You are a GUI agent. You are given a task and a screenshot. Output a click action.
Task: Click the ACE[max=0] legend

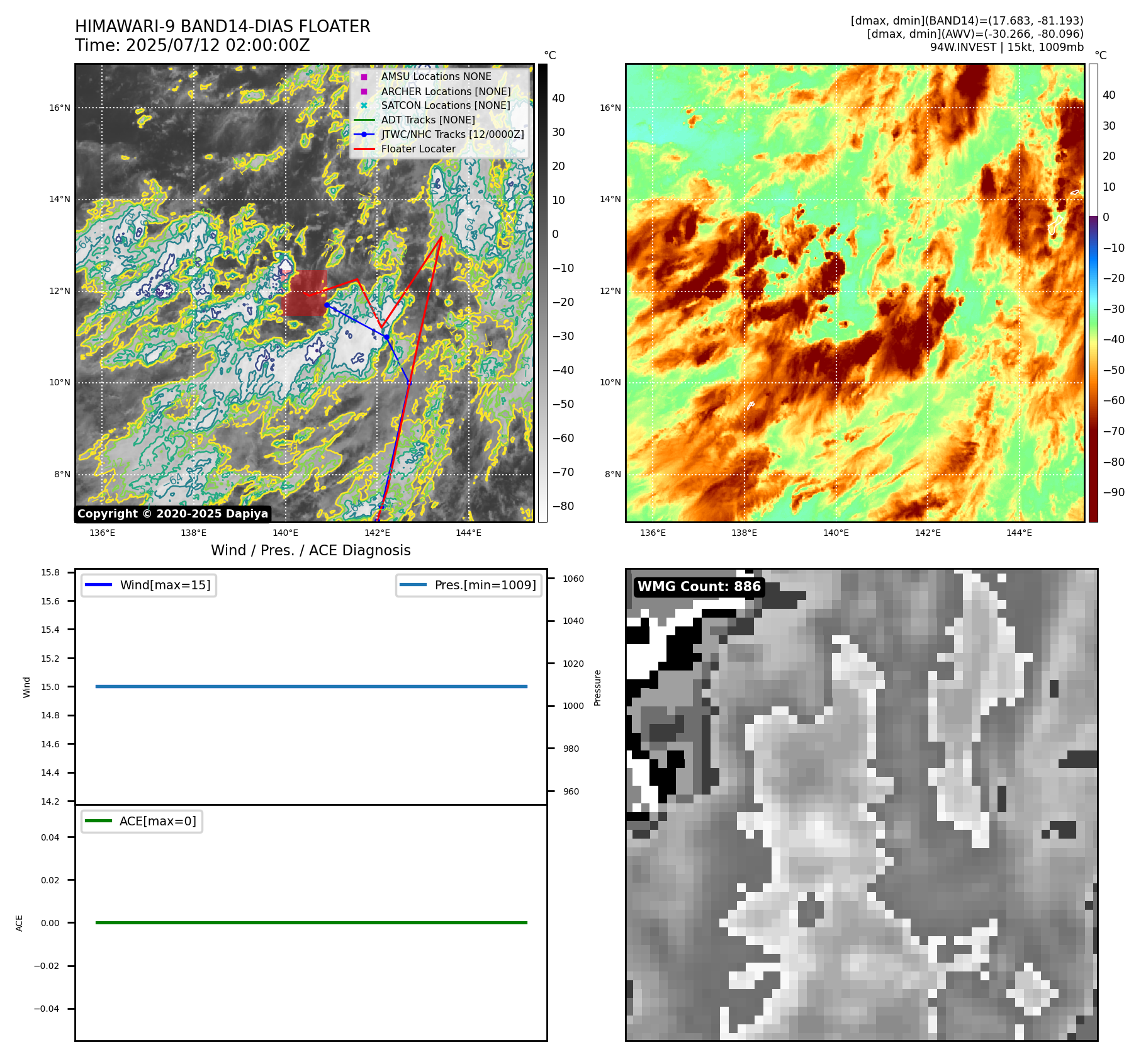coord(142,821)
